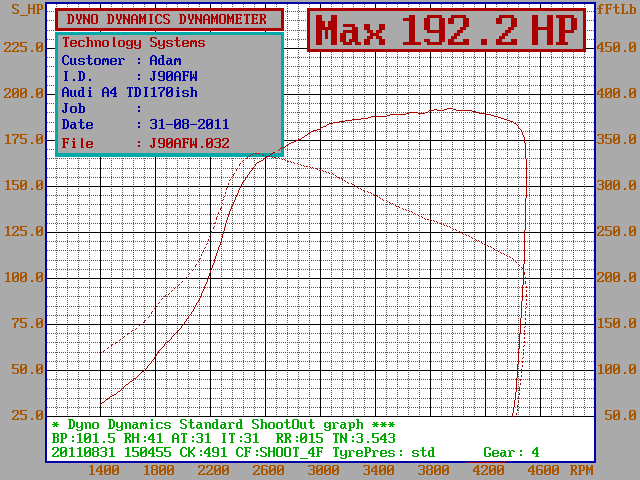The height and width of the screenshot is (480, 640).
Task: Click left axis value '200.0'
Action: click(23, 93)
